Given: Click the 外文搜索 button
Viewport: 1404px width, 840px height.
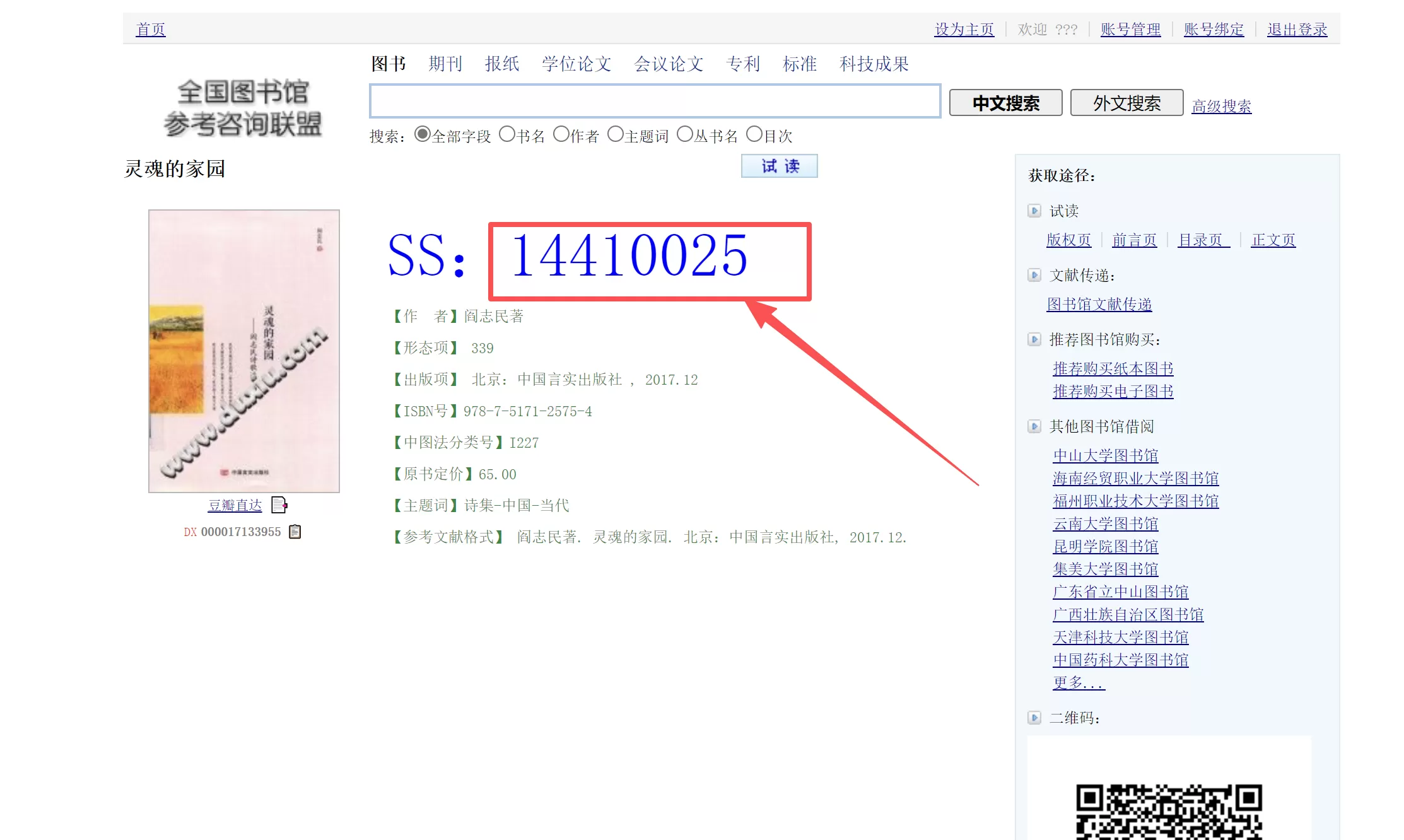Looking at the screenshot, I should (1127, 103).
